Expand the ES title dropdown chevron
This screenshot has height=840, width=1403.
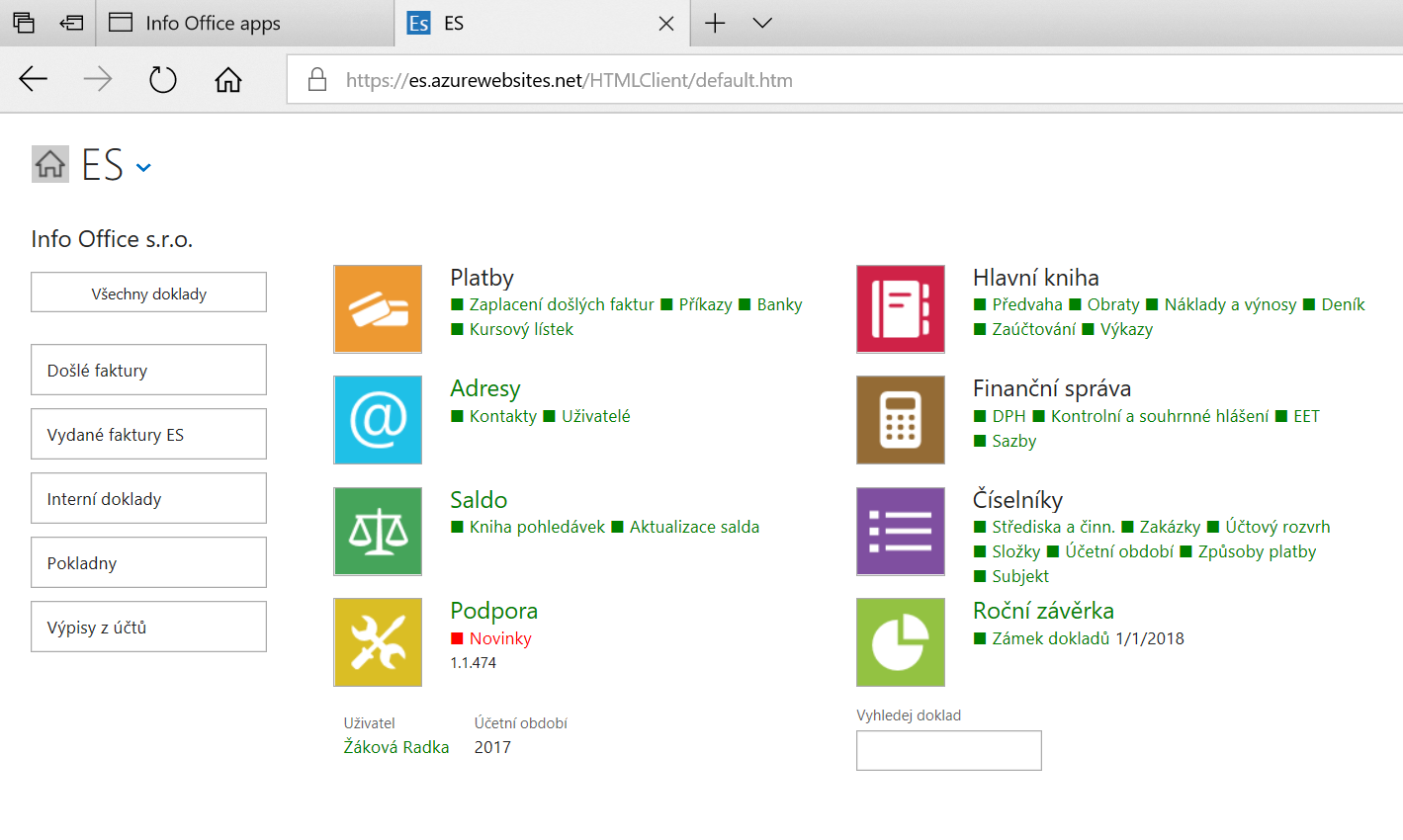click(143, 168)
